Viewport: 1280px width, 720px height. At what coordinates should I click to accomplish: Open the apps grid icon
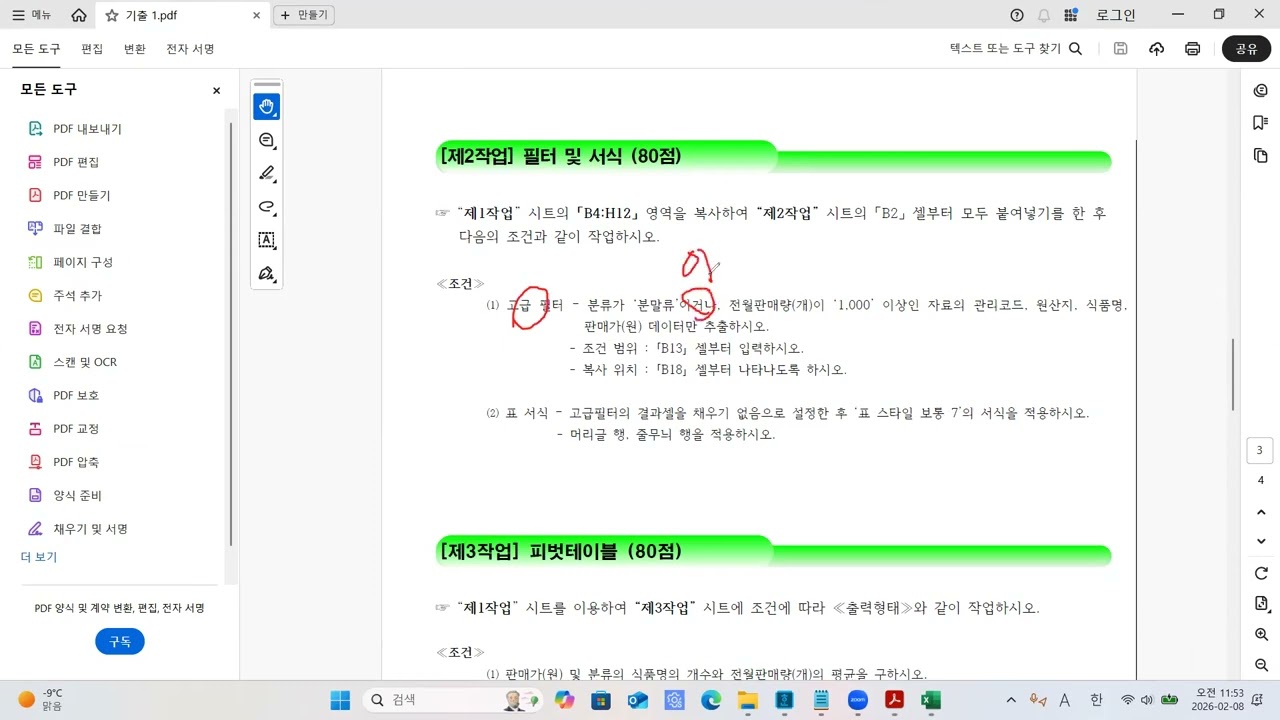(x=1071, y=15)
